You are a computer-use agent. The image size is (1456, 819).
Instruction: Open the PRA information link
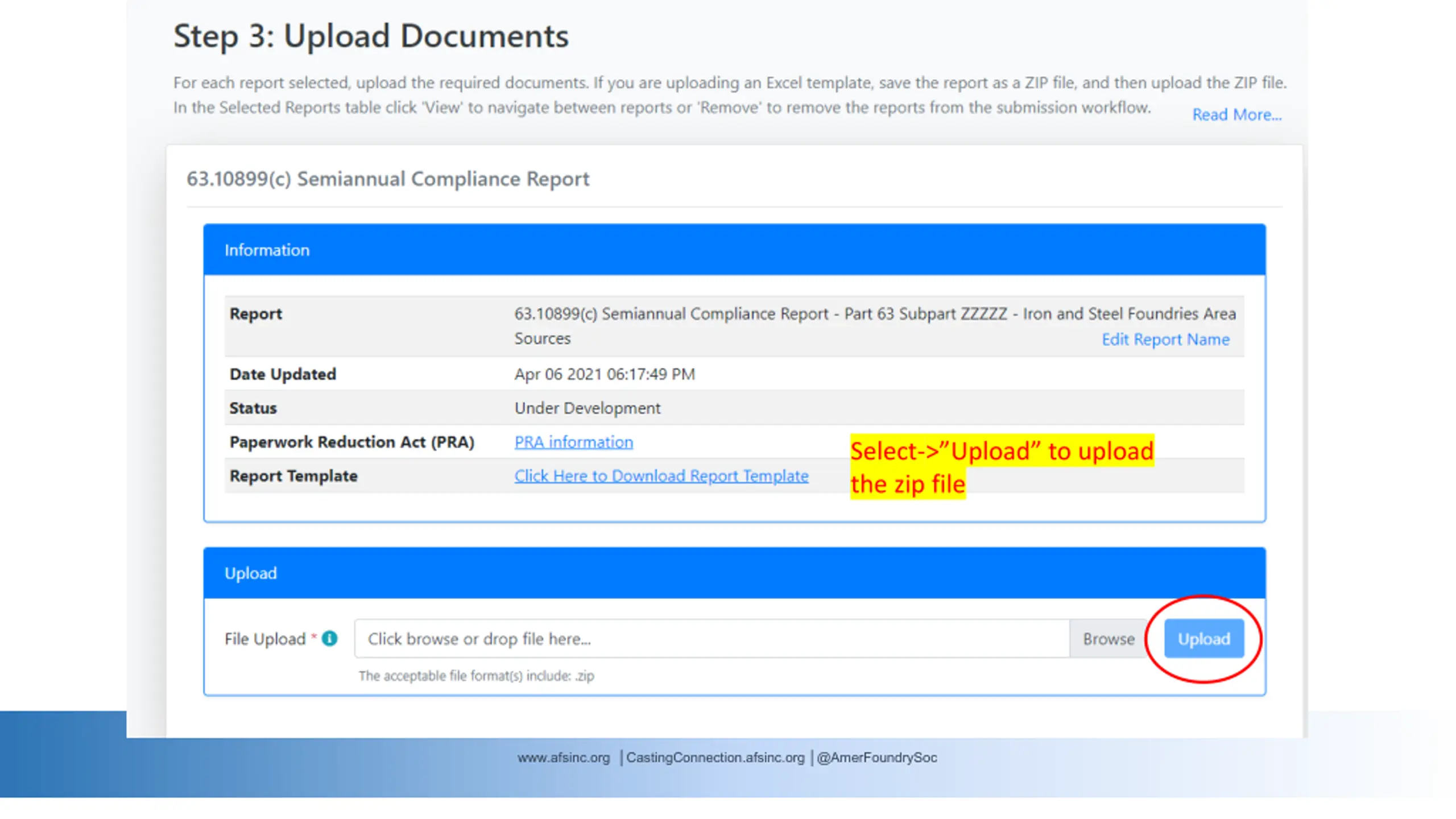[x=573, y=442]
